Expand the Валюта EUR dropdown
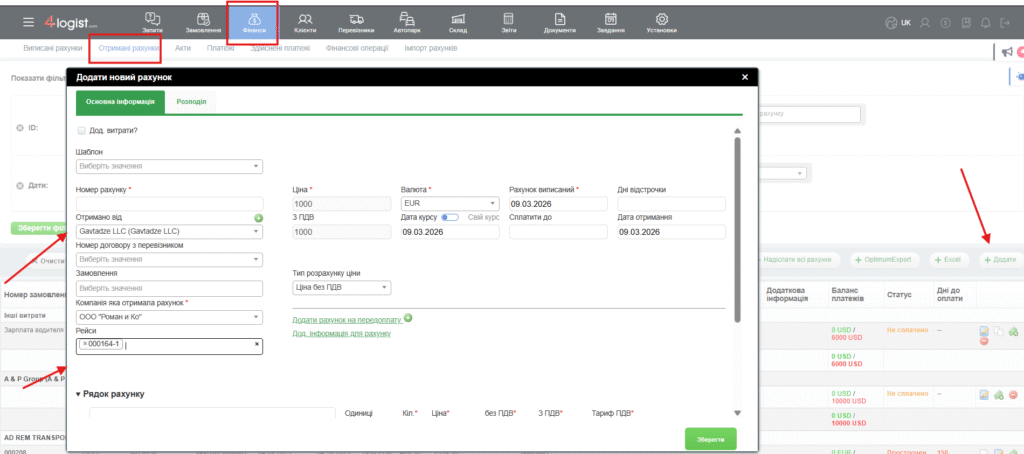The width and height of the screenshot is (1024, 454). click(449, 203)
